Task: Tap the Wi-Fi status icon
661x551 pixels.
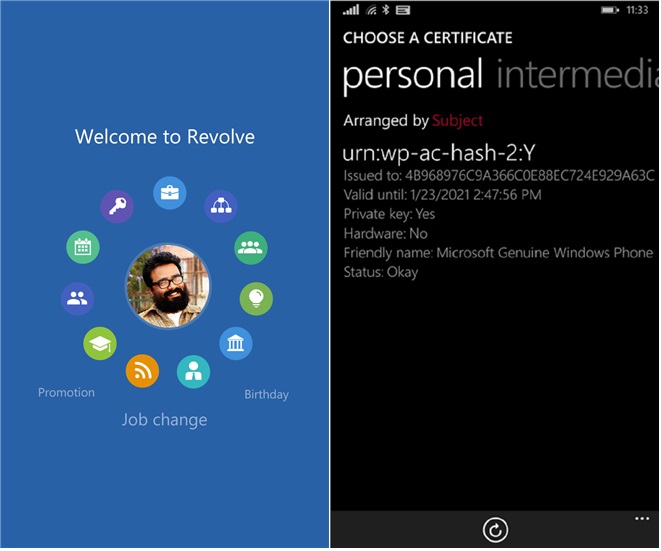Action: tap(371, 10)
